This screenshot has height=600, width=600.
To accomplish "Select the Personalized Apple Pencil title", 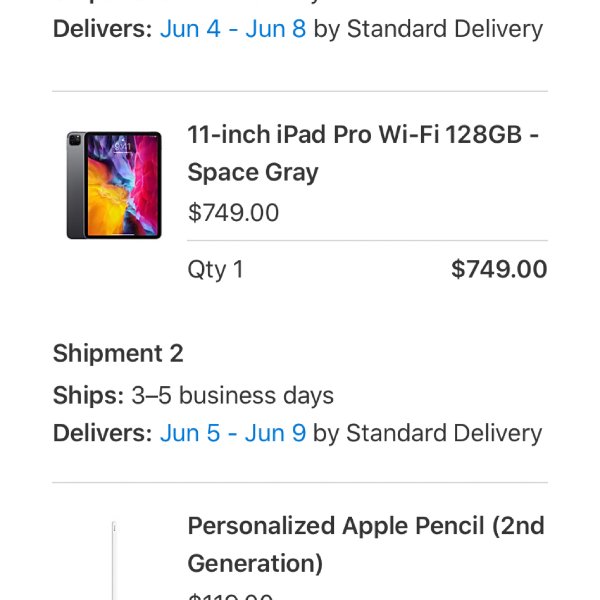I will point(366,544).
